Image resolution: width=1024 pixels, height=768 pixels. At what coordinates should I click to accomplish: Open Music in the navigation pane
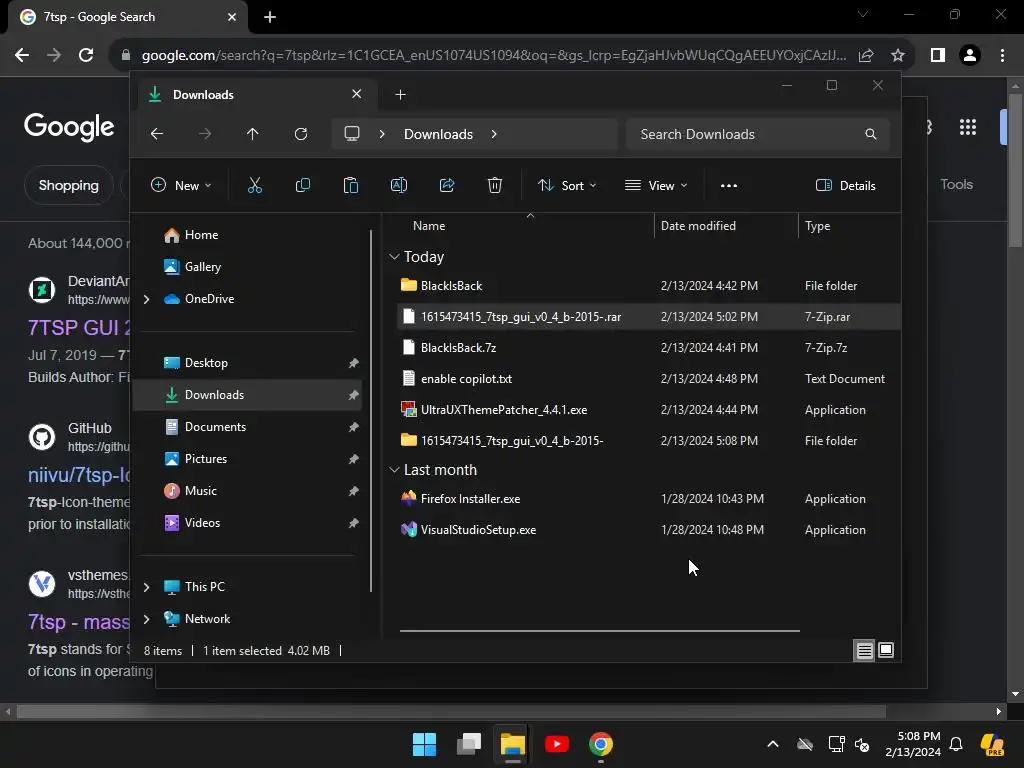point(248,491)
